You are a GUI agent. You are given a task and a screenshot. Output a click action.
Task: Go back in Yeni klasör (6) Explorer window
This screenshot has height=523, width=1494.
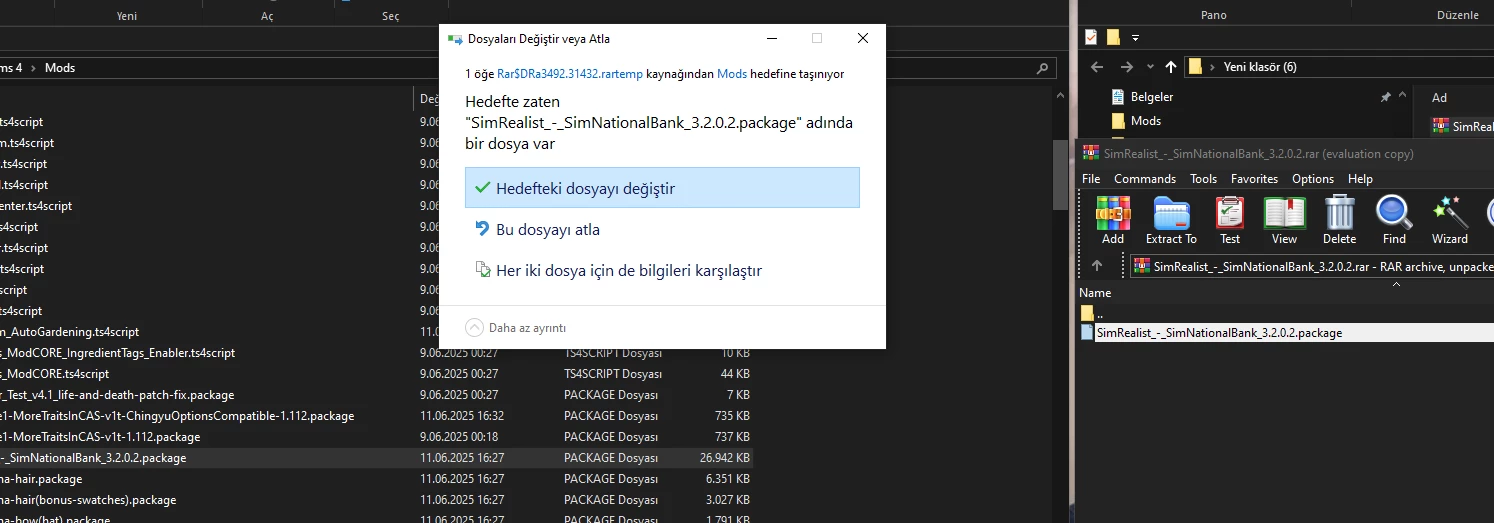click(x=1096, y=67)
